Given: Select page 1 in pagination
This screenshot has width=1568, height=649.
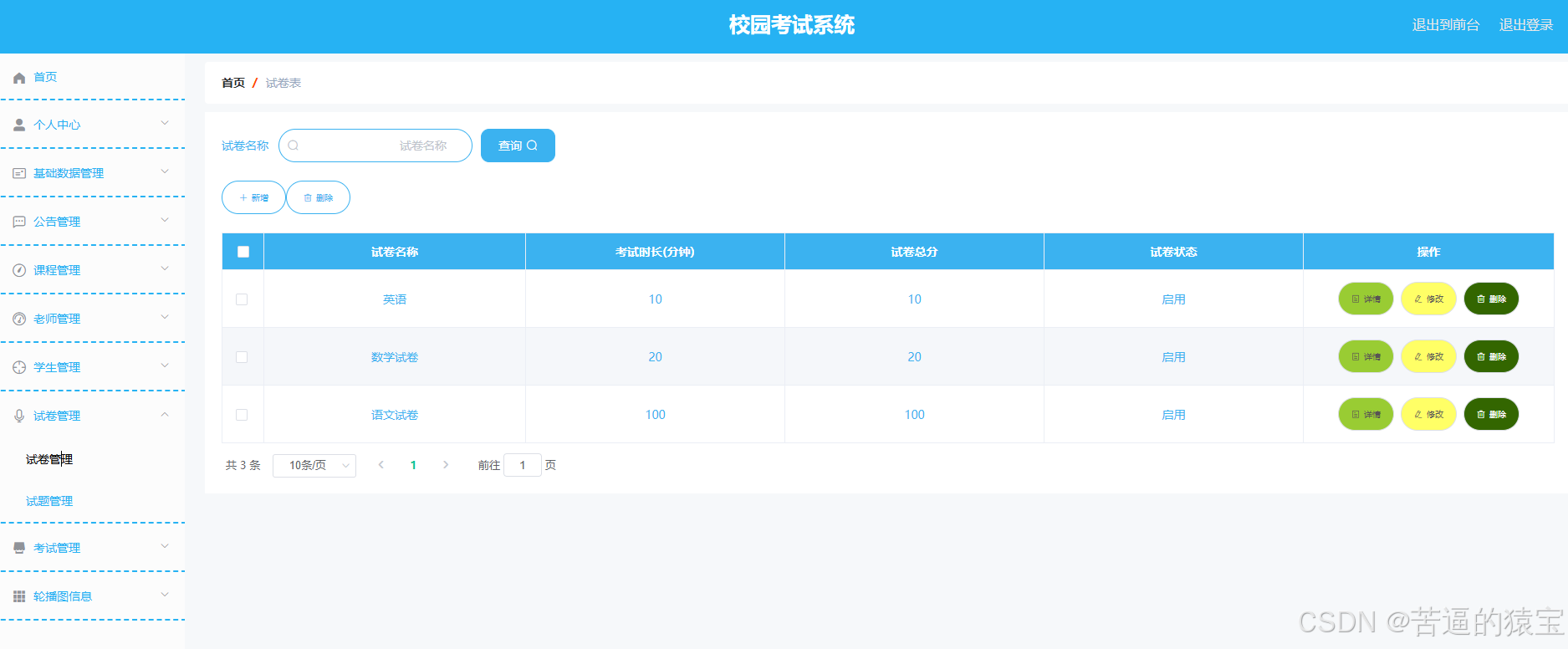Looking at the screenshot, I should click(x=413, y=465).
